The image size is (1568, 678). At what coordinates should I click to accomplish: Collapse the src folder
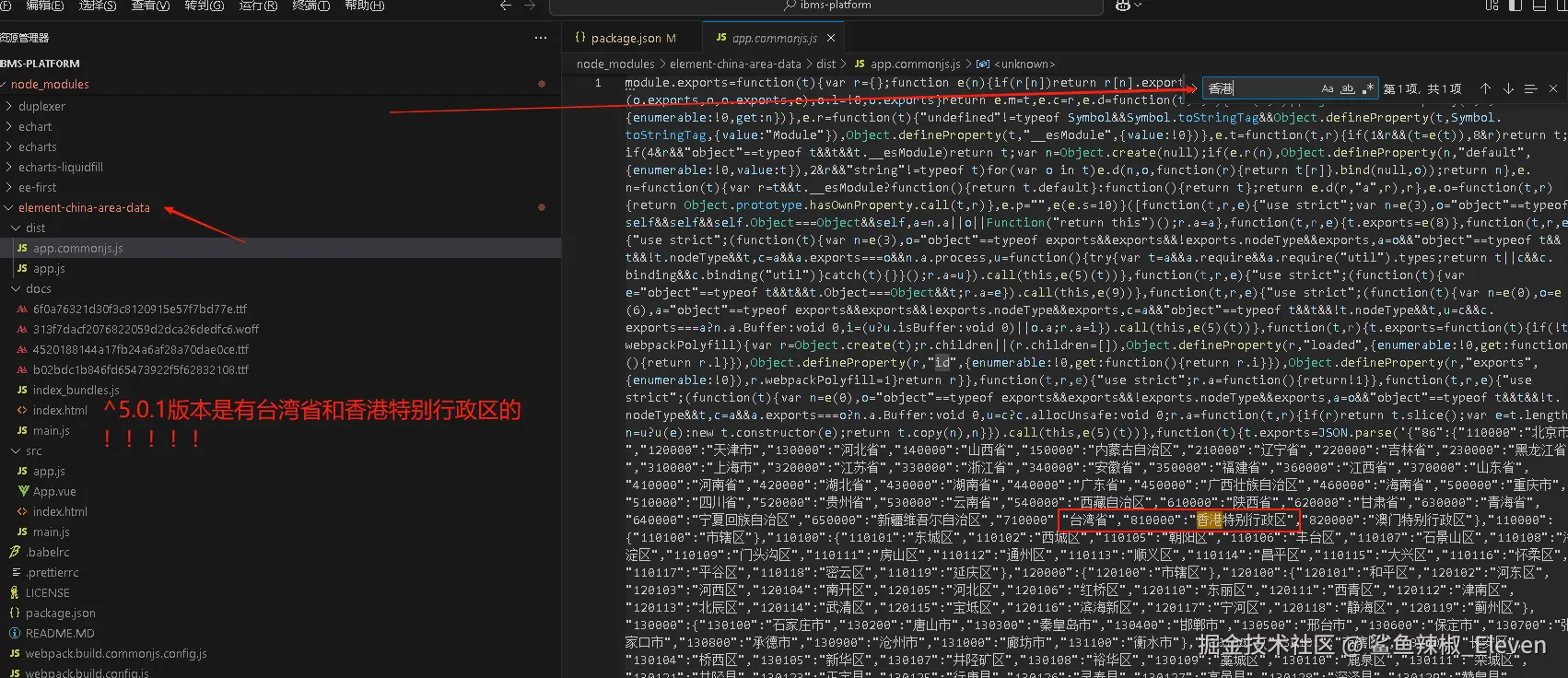tap(280, 450)
